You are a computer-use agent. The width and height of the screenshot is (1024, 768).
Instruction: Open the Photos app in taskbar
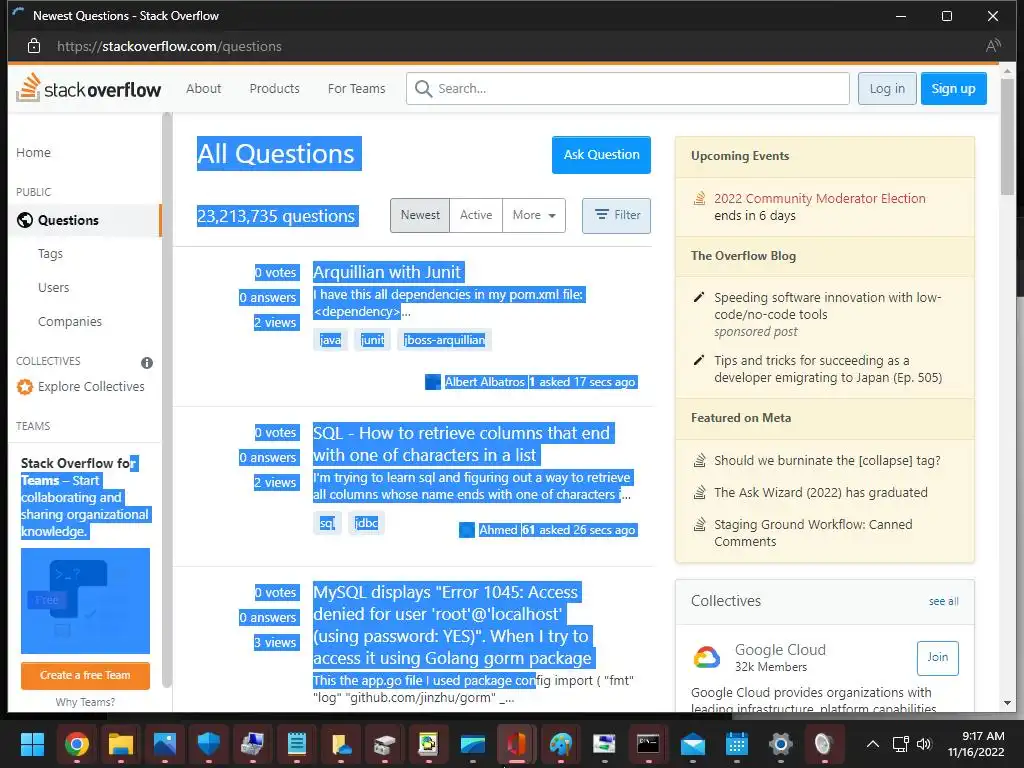165,744
